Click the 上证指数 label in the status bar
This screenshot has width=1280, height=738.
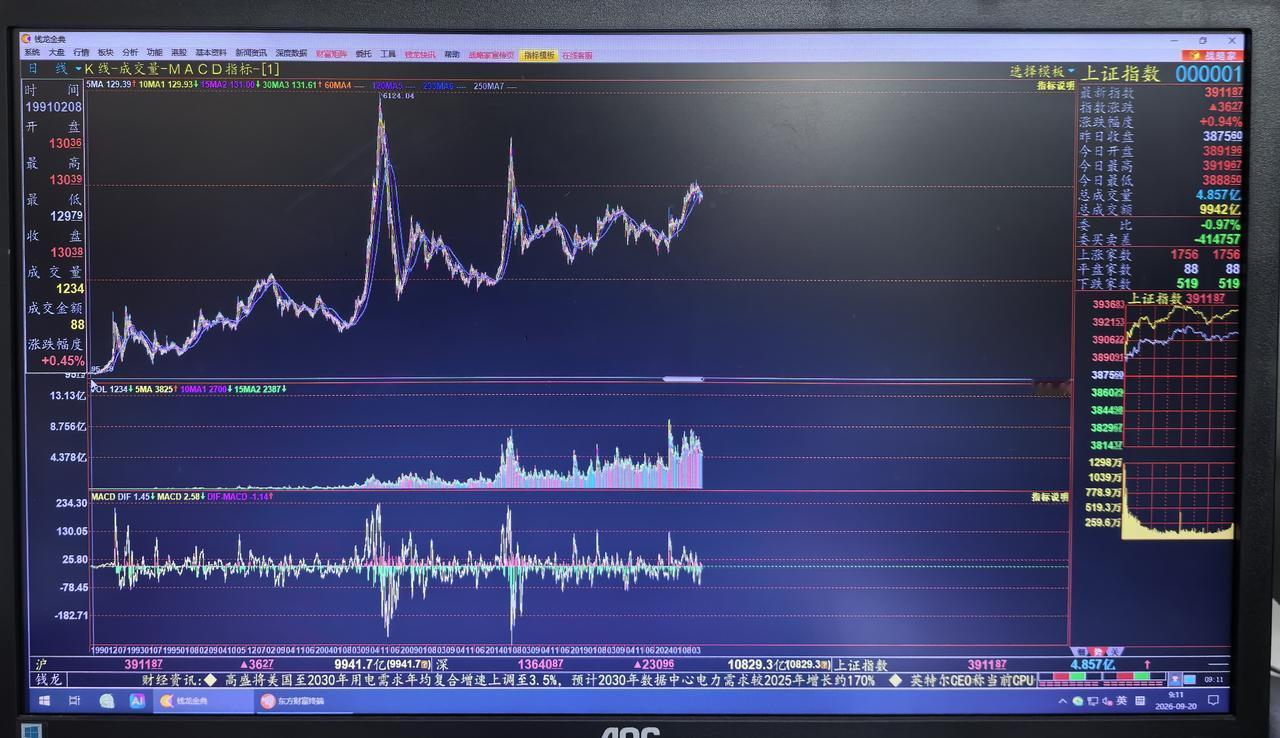point(861,665)
